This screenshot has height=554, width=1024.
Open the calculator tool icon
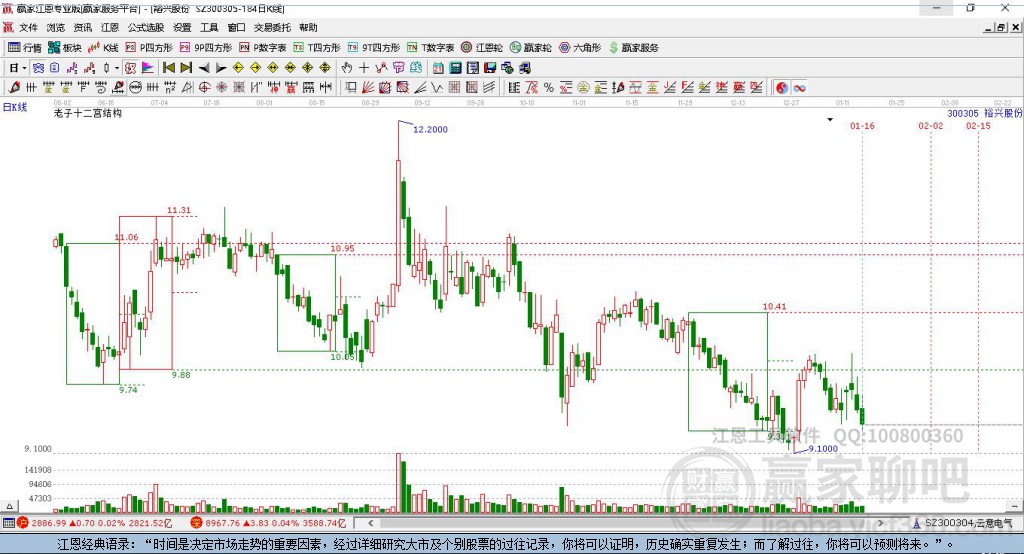coord(456,68)
